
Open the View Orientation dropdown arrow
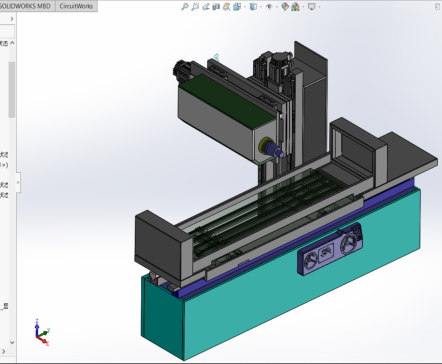245,7
